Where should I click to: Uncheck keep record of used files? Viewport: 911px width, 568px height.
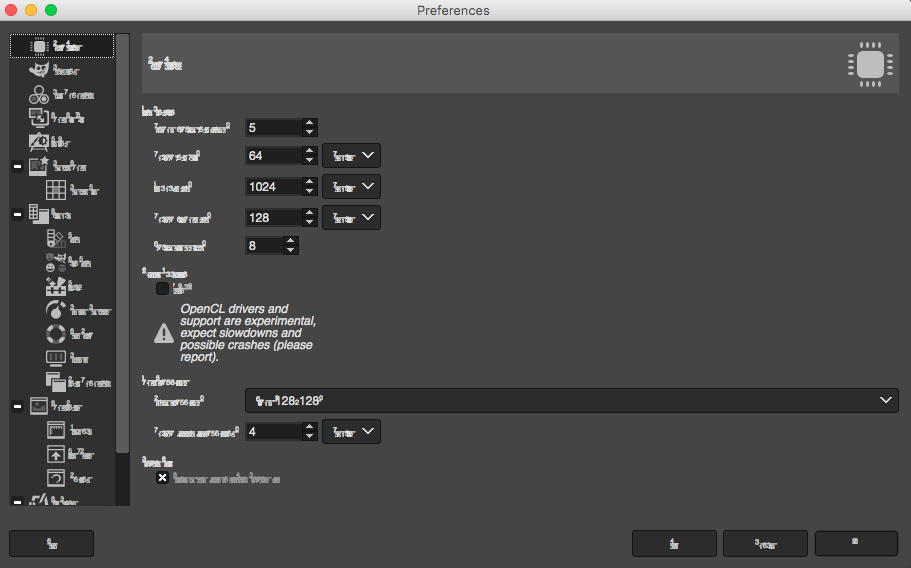[x=163, y=478]
